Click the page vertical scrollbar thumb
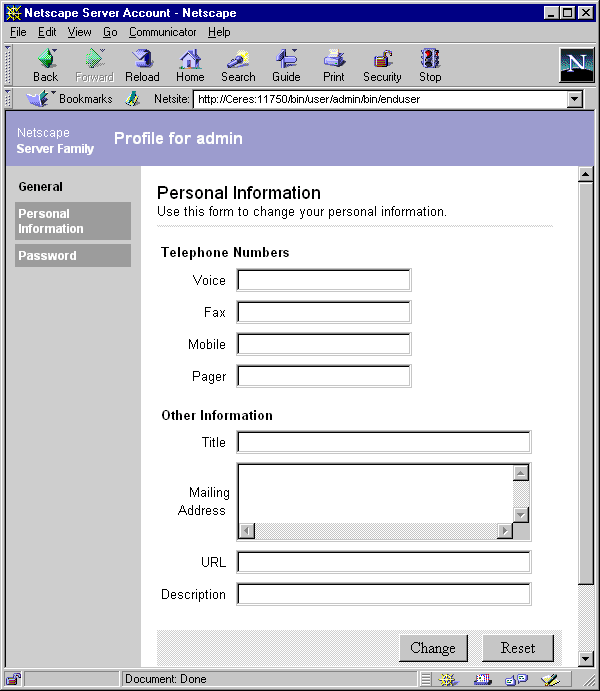This screenshot has width=600, height=691. coord(585,383)
